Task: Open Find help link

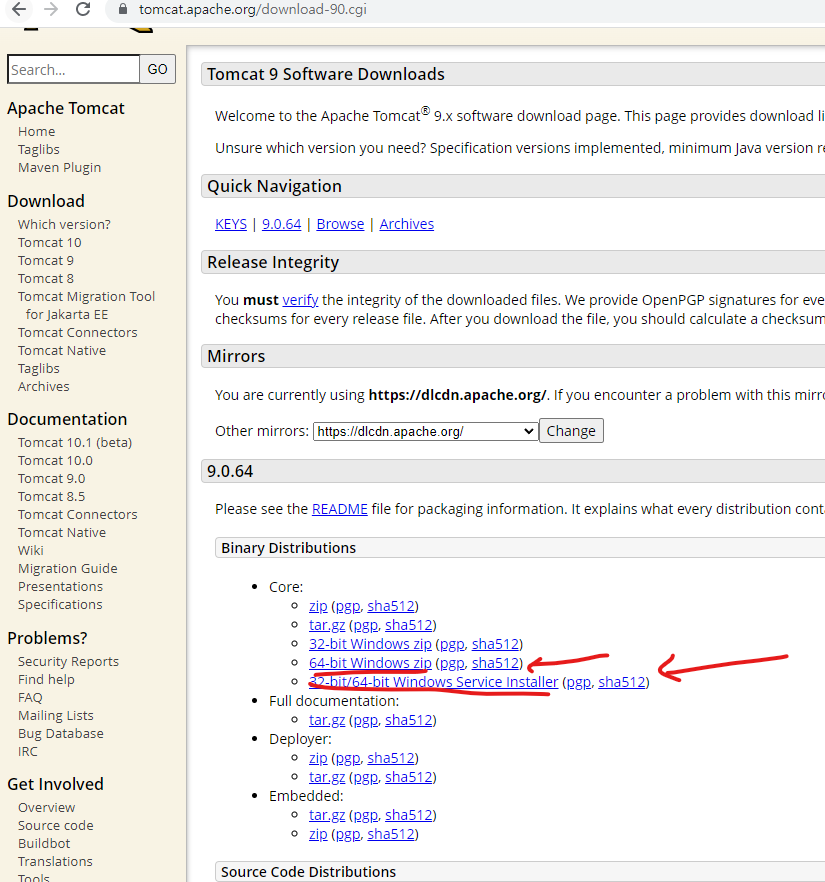Action: (46, 680)
